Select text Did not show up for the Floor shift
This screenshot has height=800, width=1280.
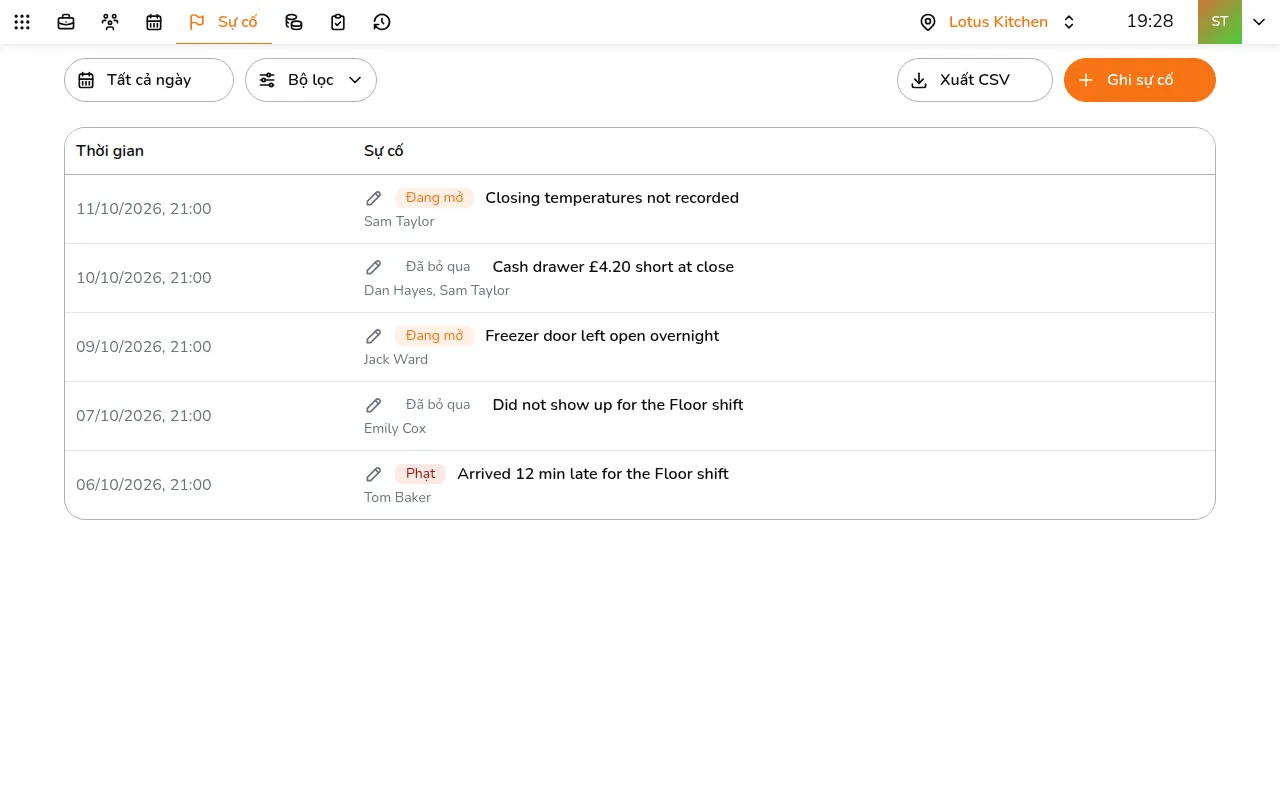[618, 405]
